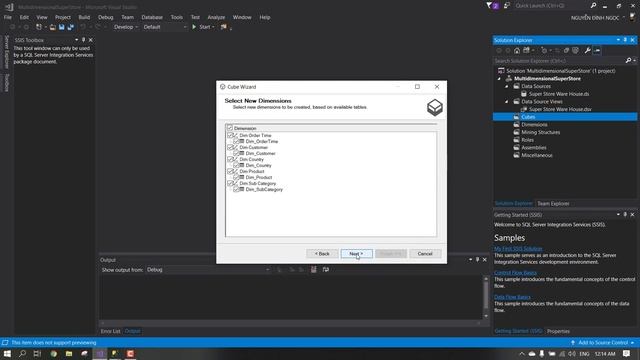Uncheck the Dim_SubCategory table checkbox
This screenshot has width=640, height=360.
click(236, 189)
